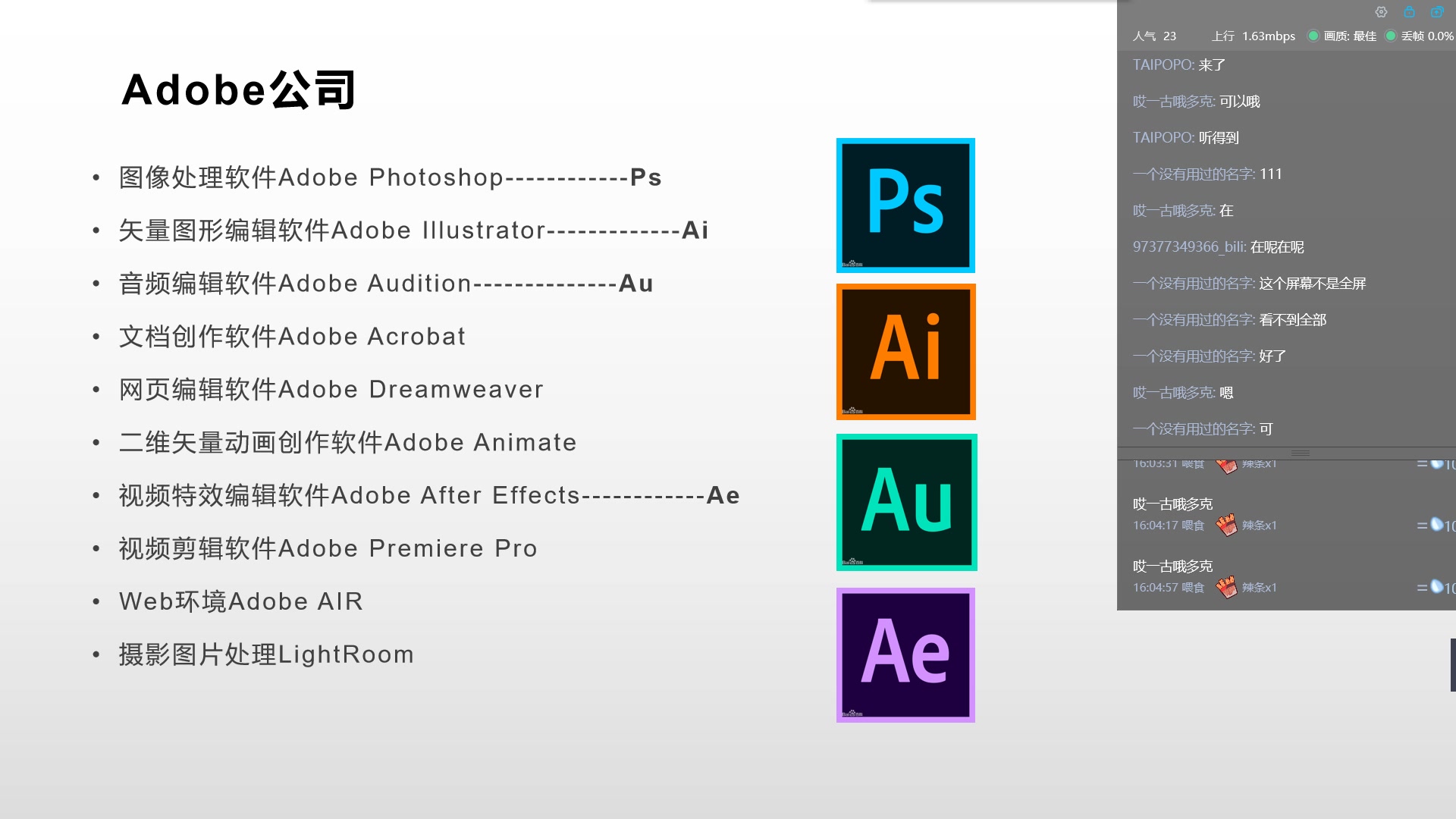Grab the divider handle between chat and gifts
This screenshot has width=1456, height=819.
(x=1301, y=453)
